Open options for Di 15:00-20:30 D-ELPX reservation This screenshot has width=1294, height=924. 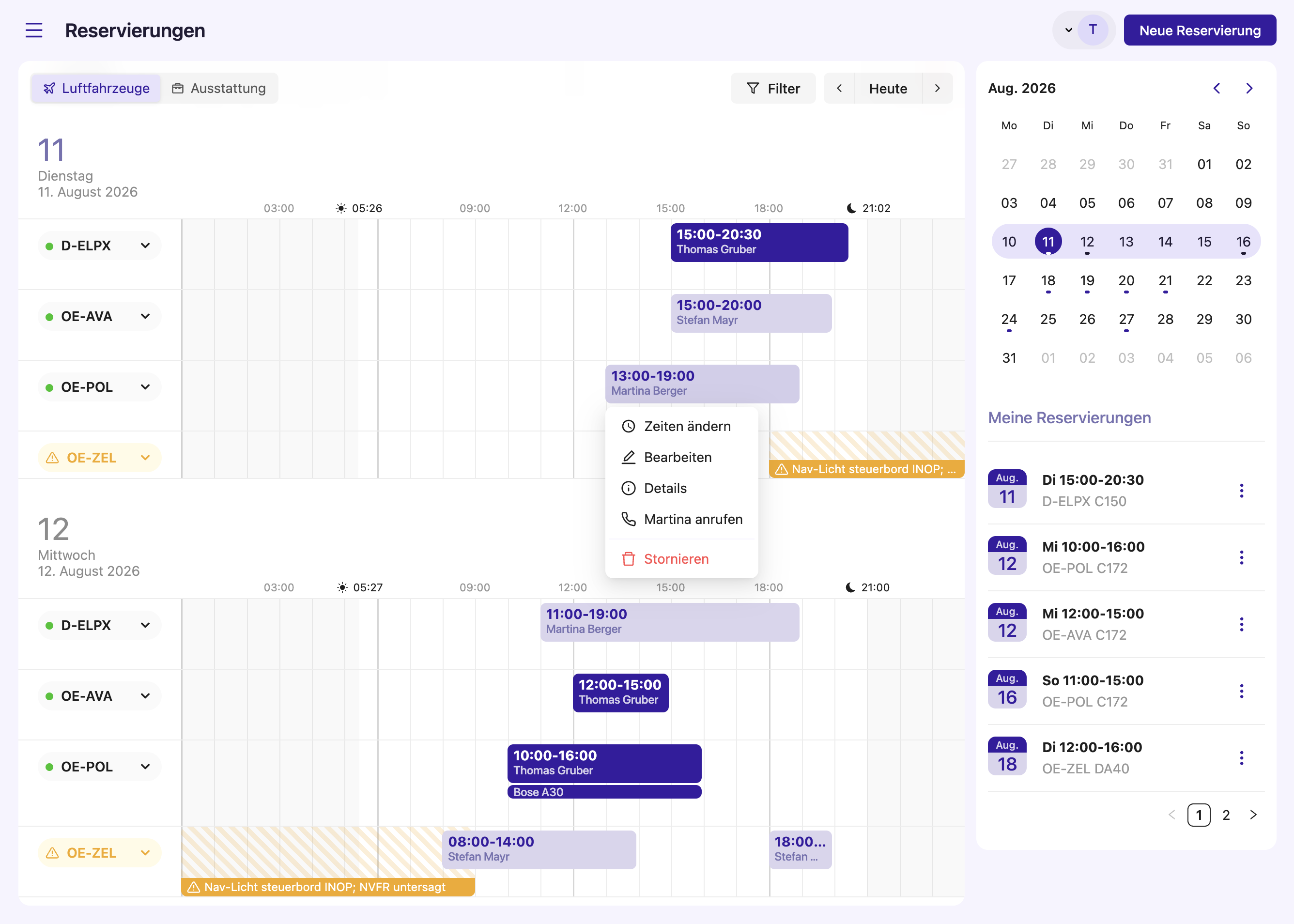[x=1242, y=491]
